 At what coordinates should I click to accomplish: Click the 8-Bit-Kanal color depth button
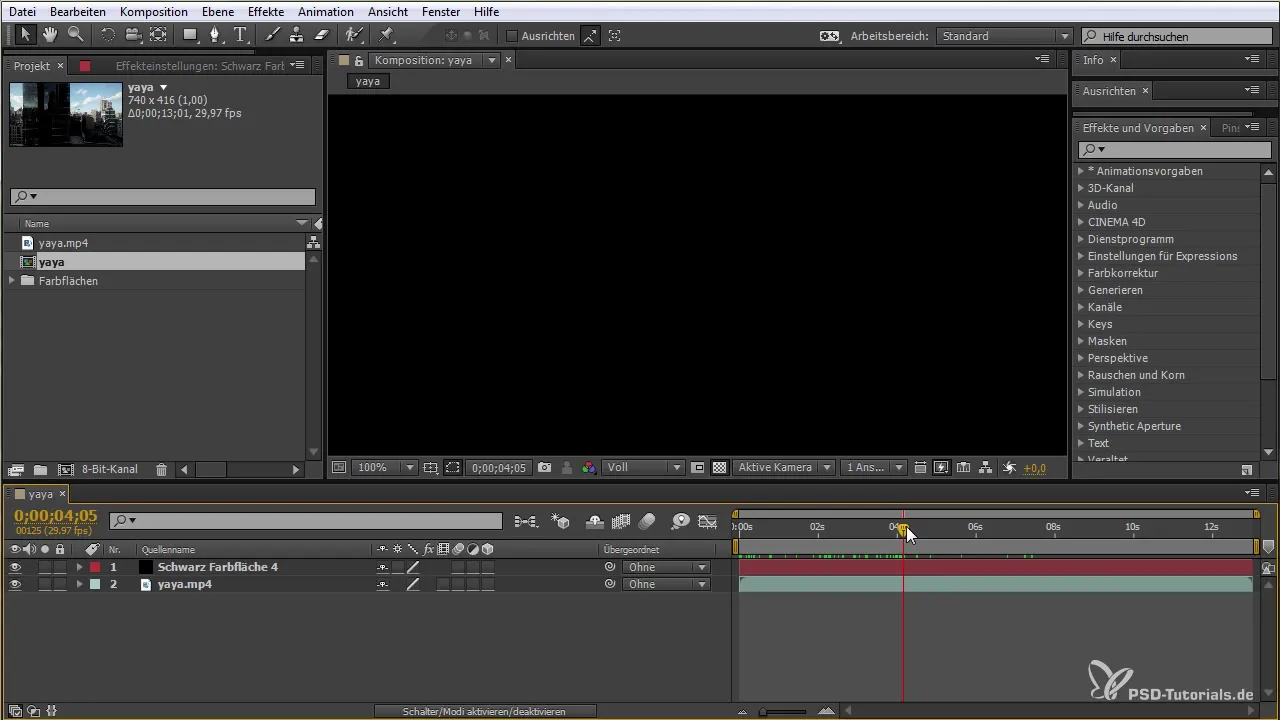tap(110, 469)
